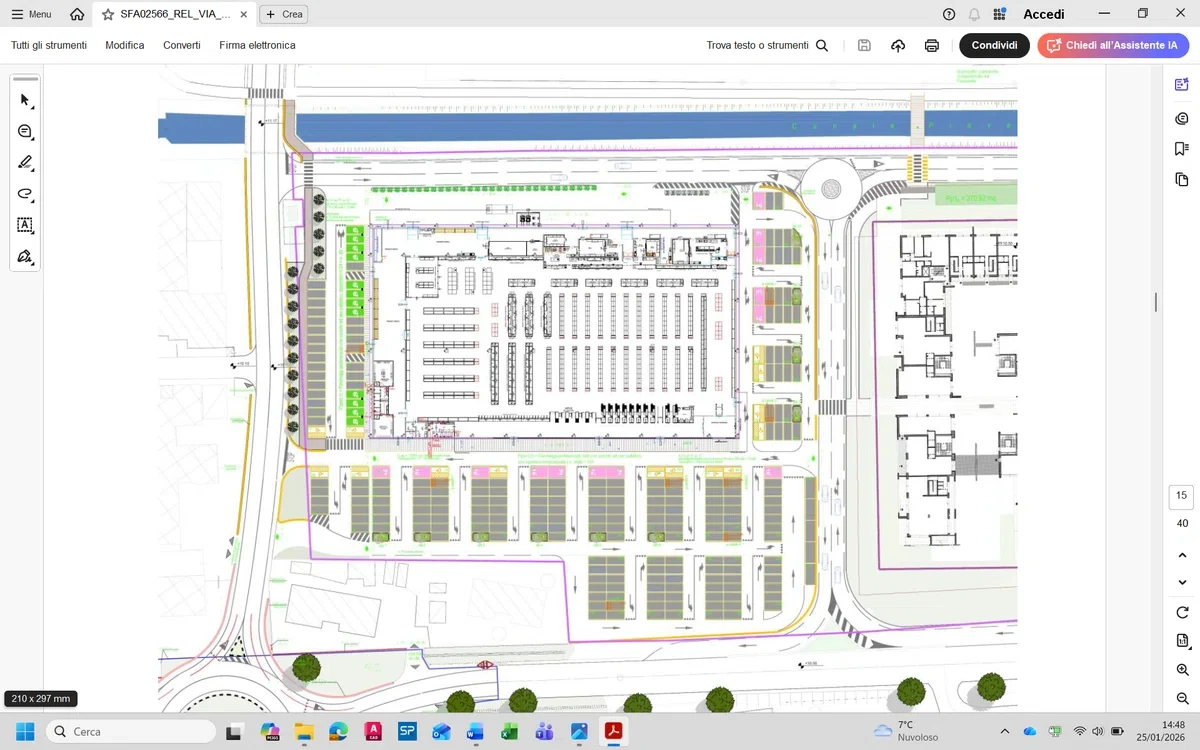Screen dimensions: 1200x750
Task: Open the fill and sign pen tool
Action: click(x=26, y=257)
